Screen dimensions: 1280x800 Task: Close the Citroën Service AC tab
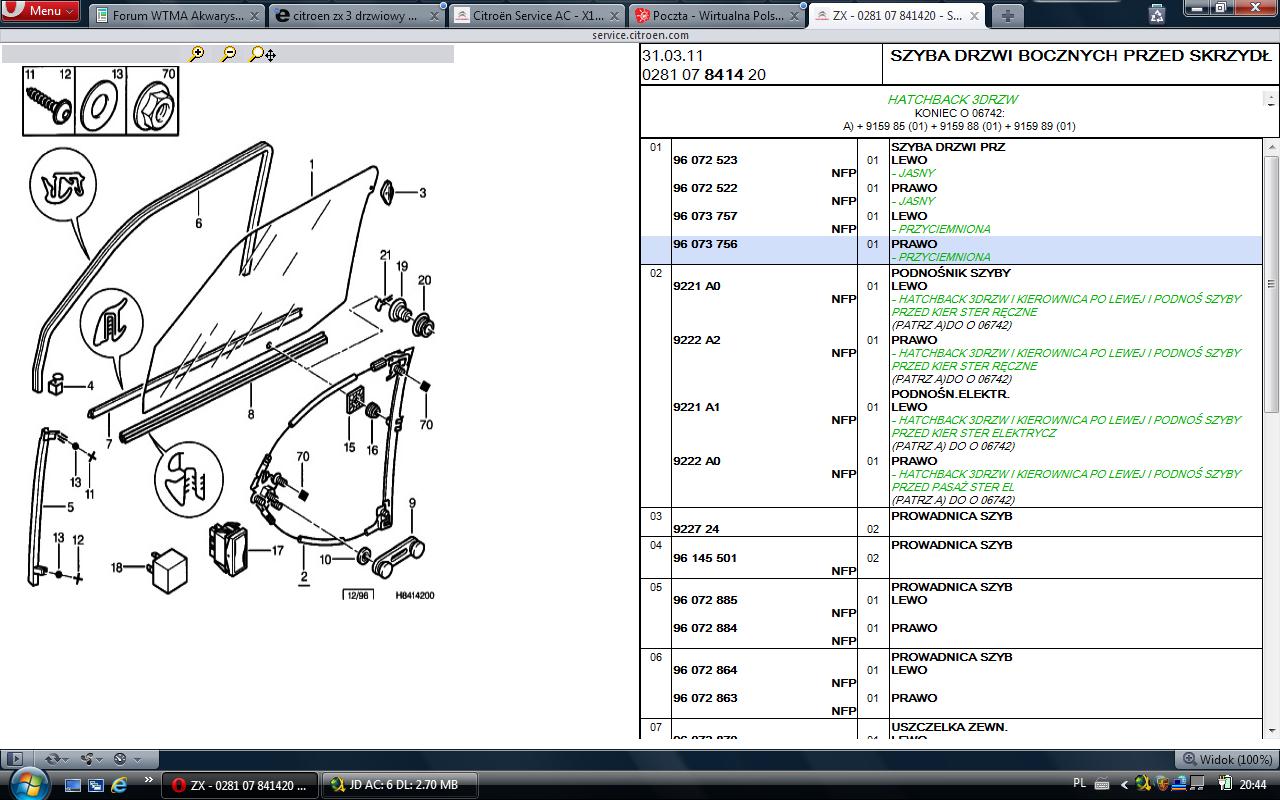614,16
